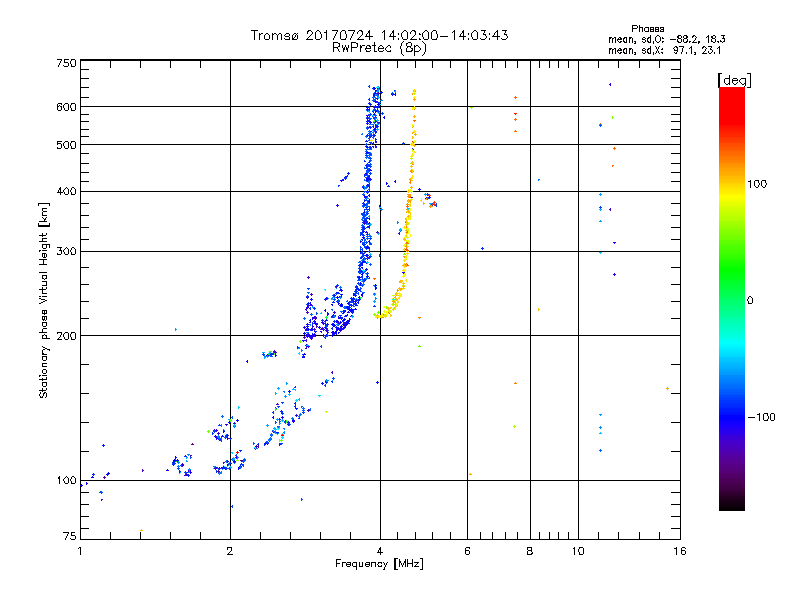
Task: Click the colorbar tick label '0'
Action: click(750, 301)
